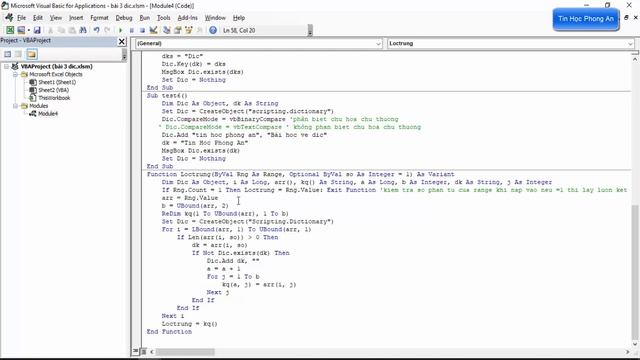Open the Insert object dropdown arrow in toolbar

[x=29, y=30]
